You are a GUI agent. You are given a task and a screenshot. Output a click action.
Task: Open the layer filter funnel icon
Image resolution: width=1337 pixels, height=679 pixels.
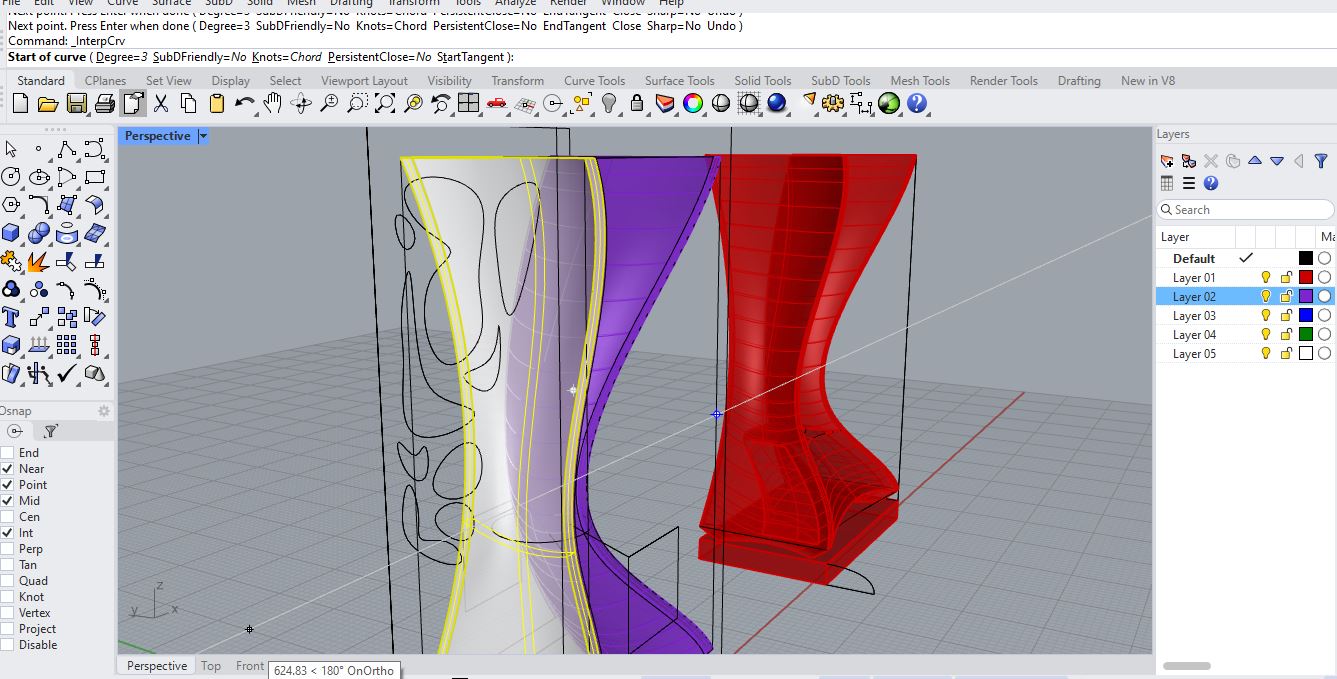click(x=1320, y=161)
